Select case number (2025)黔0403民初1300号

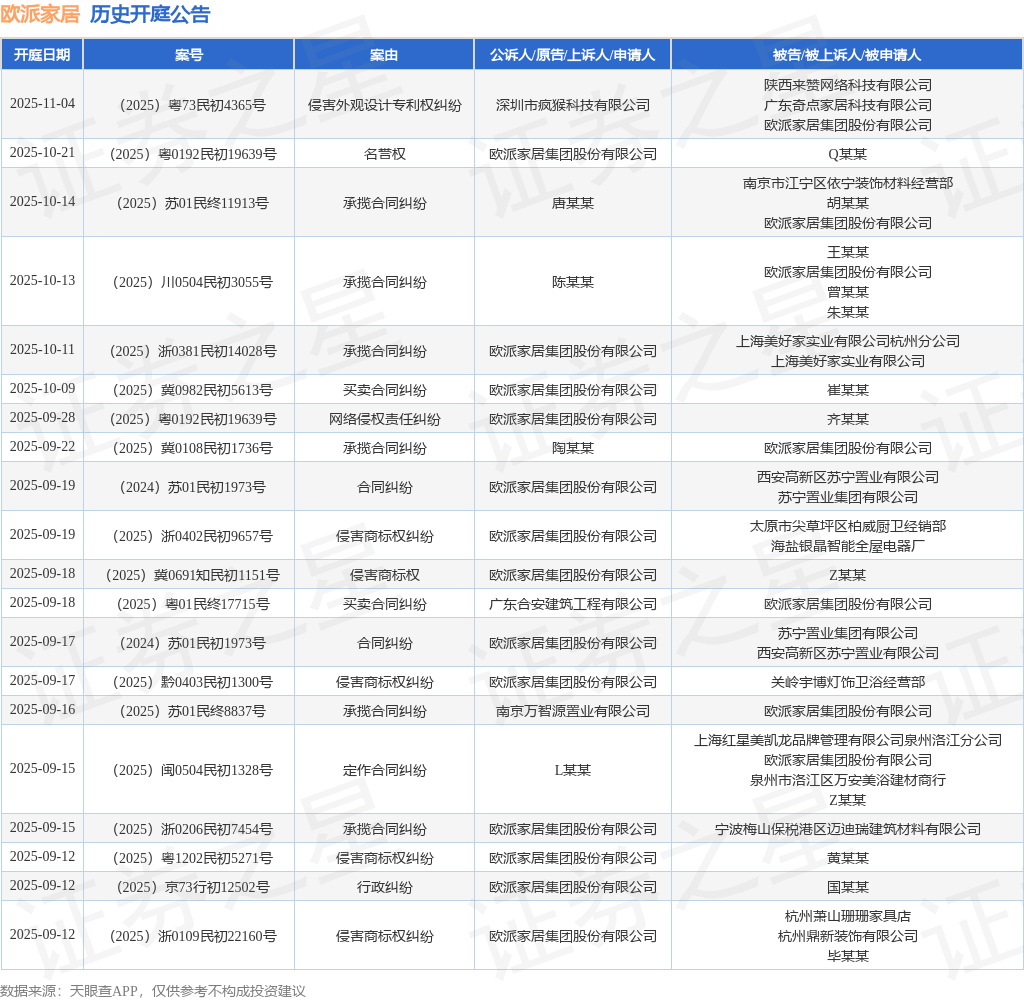click(193, 683)
